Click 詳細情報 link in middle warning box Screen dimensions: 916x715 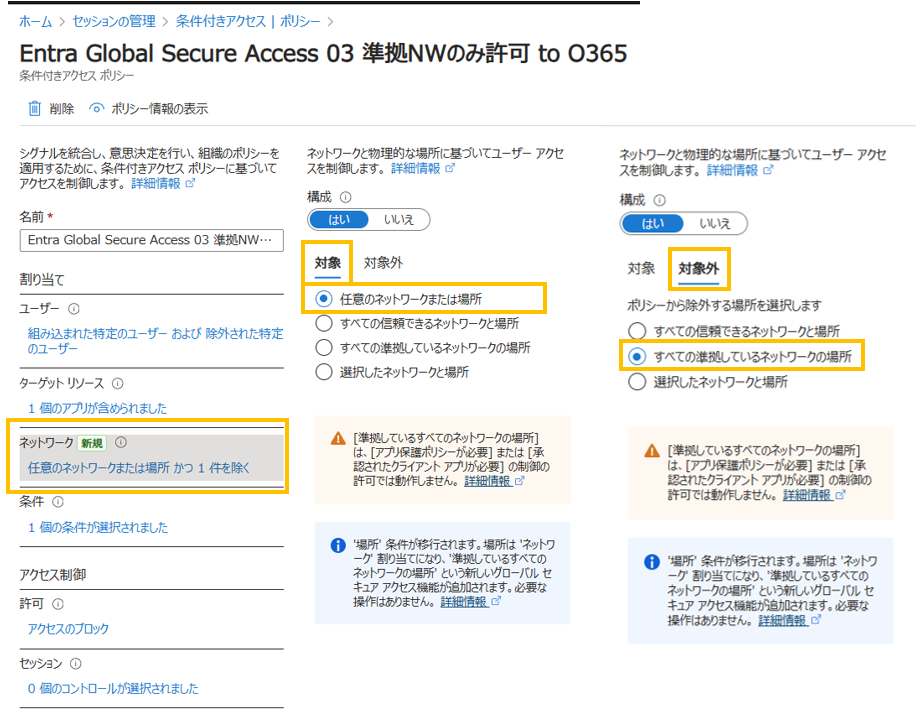tap(488, 481)
